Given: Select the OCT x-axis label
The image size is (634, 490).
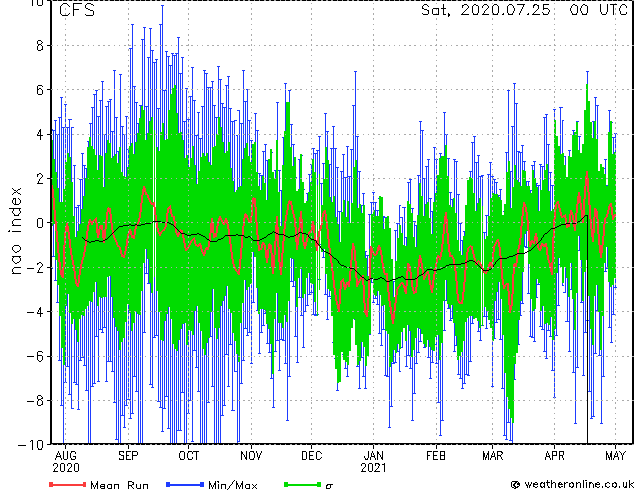Looking at the screenshot, I should [x=189, y=456].
